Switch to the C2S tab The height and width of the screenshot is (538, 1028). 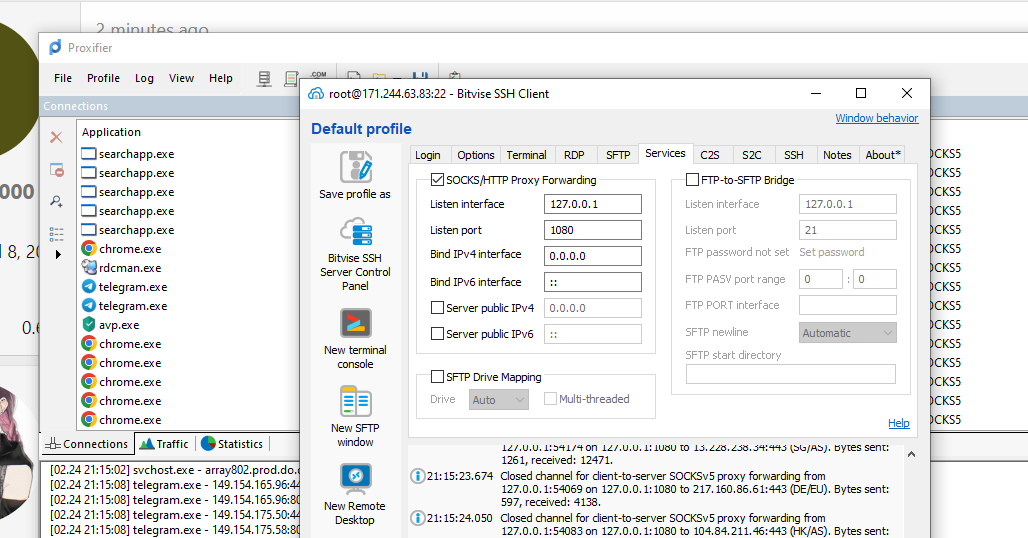709,155
